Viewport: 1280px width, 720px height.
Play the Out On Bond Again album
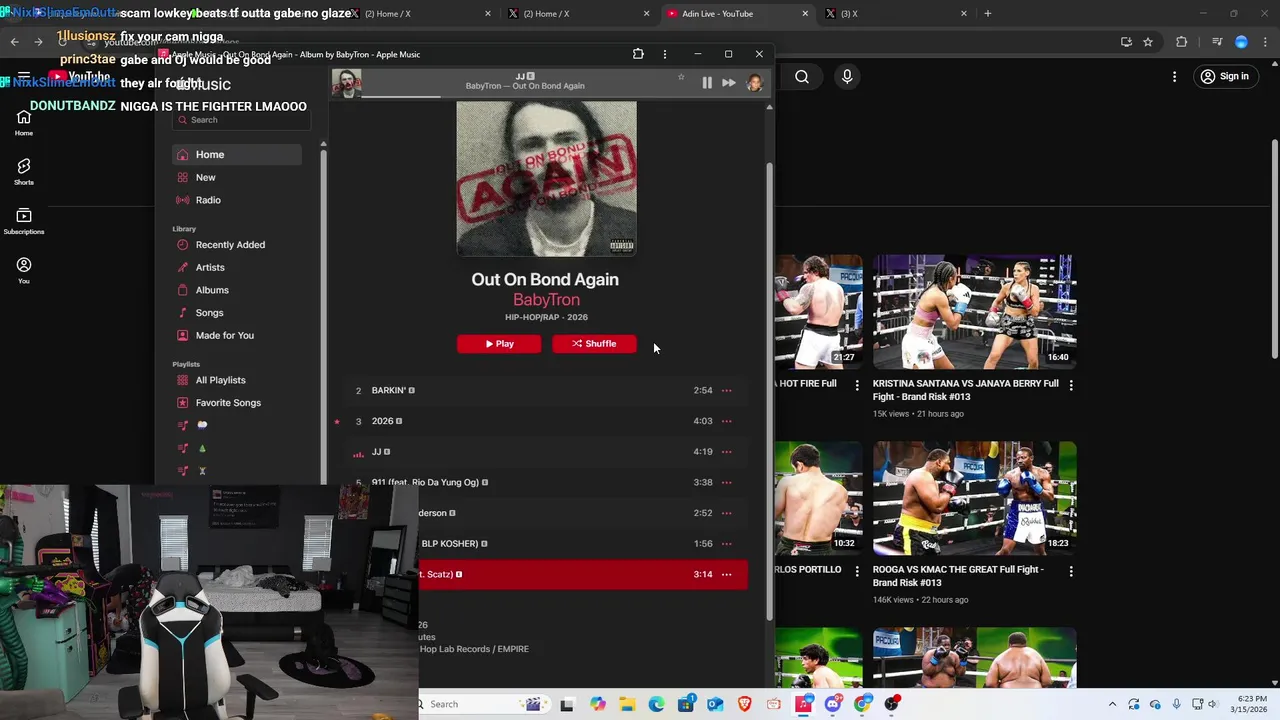click(x=499, y=344)
